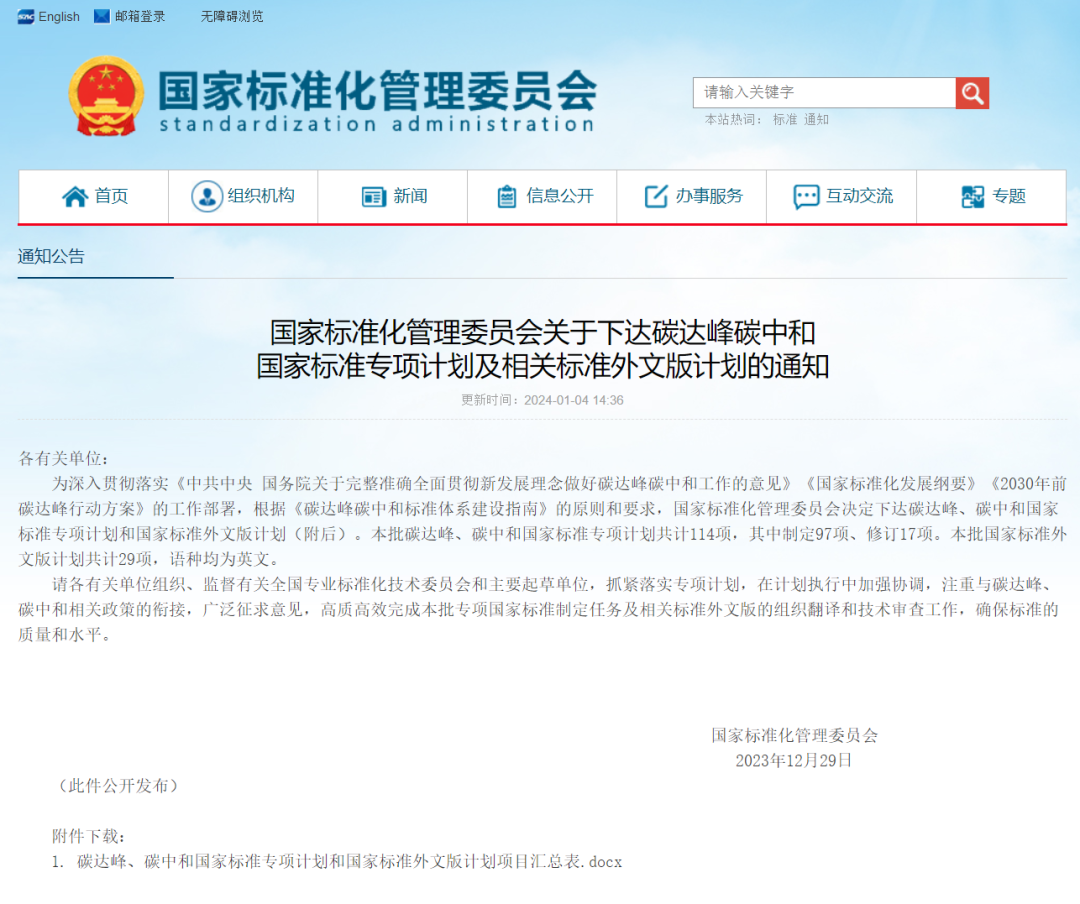Click the person icon next to 组织机构
Viewport: 1080px width, 904px height.
click(x=207, y=196)
